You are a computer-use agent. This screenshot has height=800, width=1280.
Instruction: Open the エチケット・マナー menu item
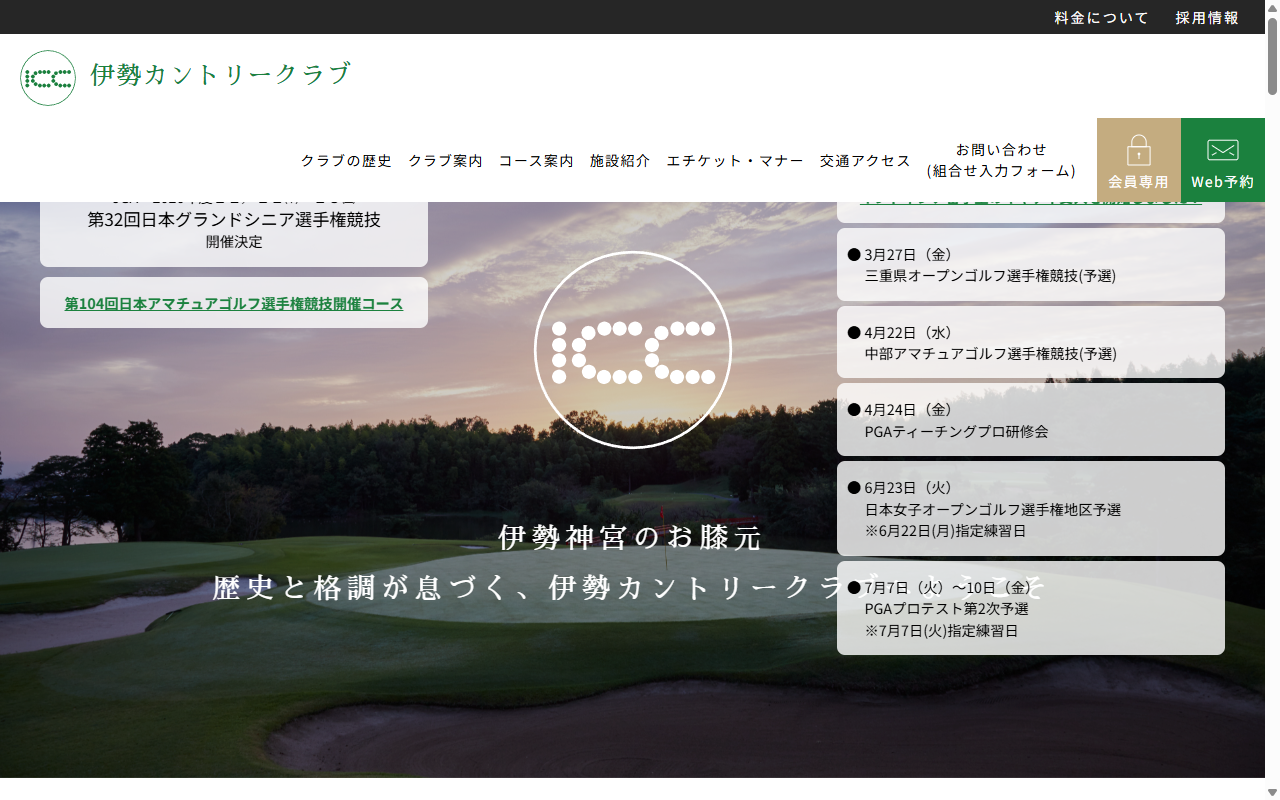735,160
